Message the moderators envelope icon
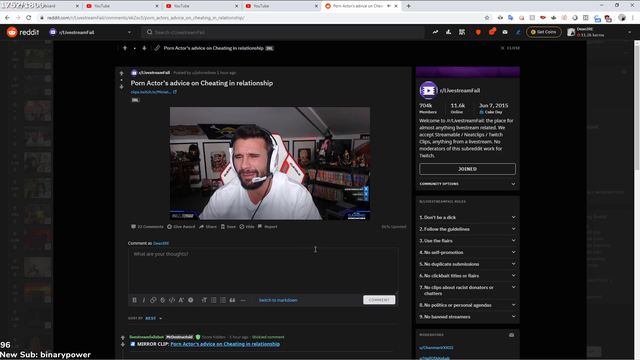Image resolution: width=640 pixels, height=360 pixels. (511, 335)
